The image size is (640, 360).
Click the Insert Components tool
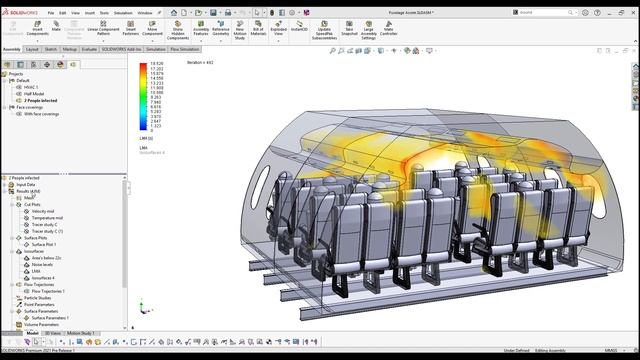pos(37,29)
